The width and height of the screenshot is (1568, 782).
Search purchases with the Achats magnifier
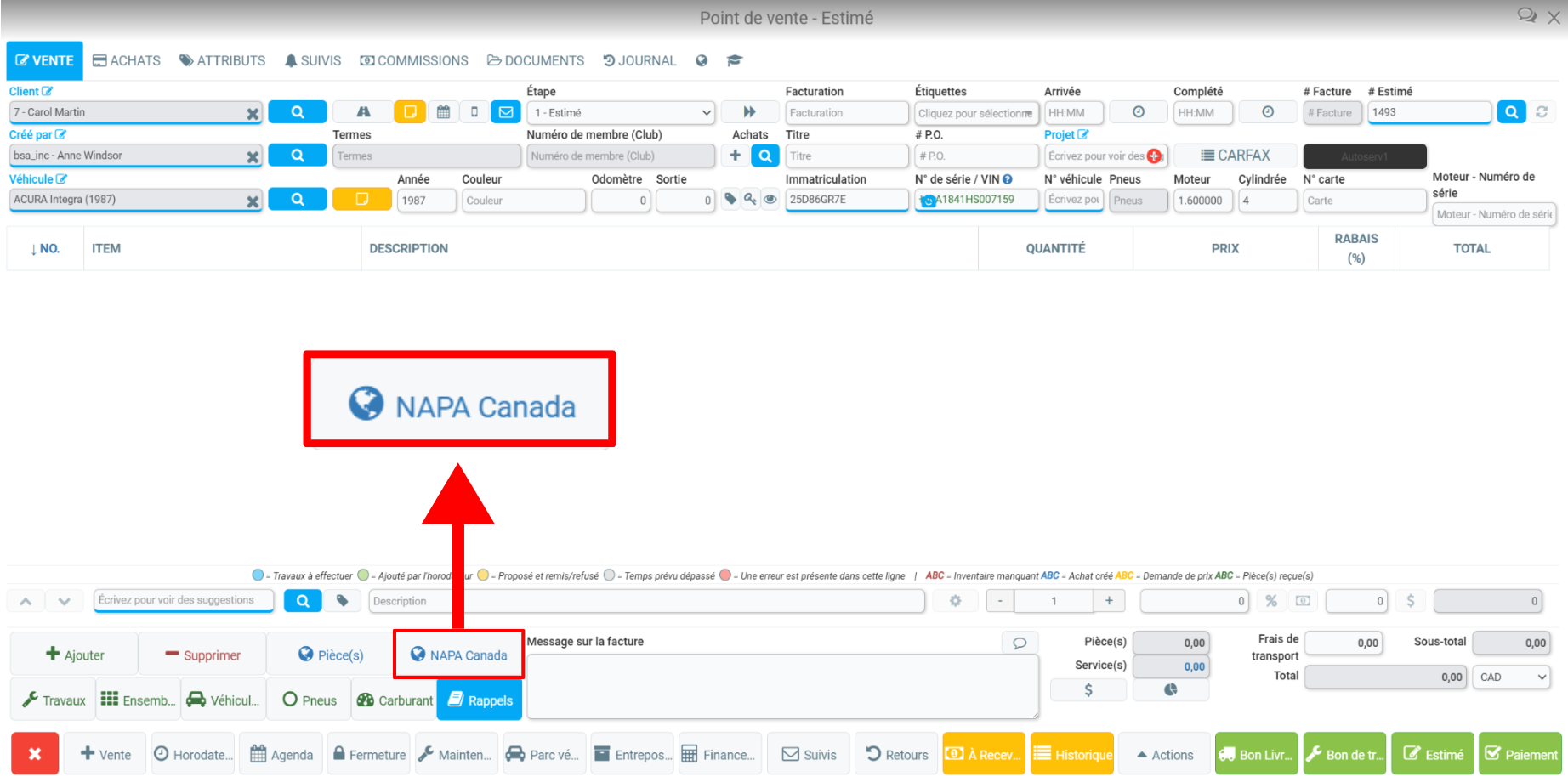[x=765, y=156]
